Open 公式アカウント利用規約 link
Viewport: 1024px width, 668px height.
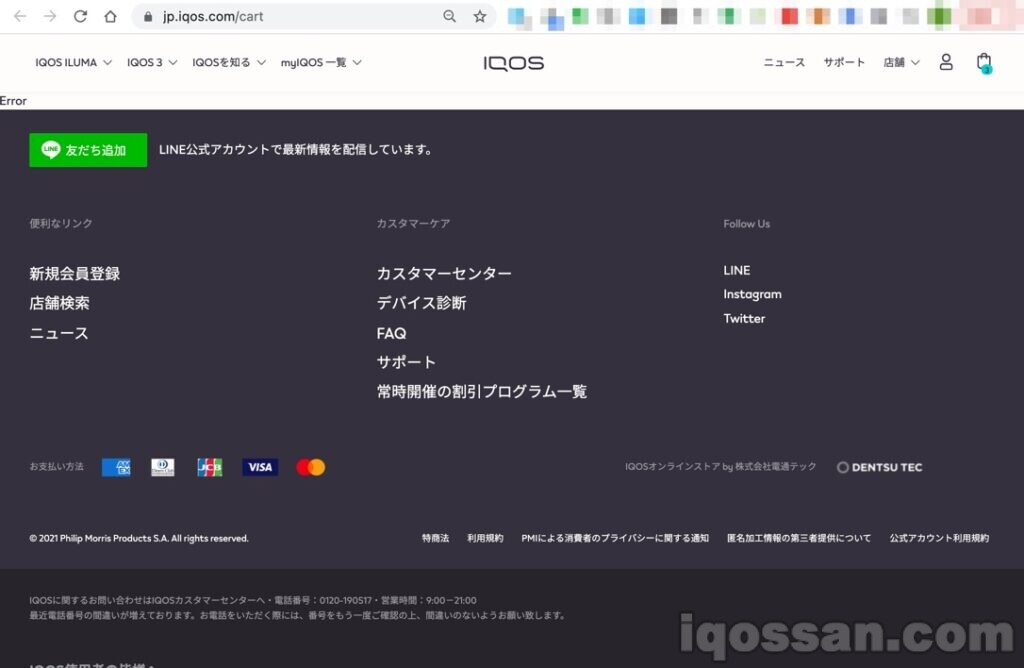coord(939,538)
